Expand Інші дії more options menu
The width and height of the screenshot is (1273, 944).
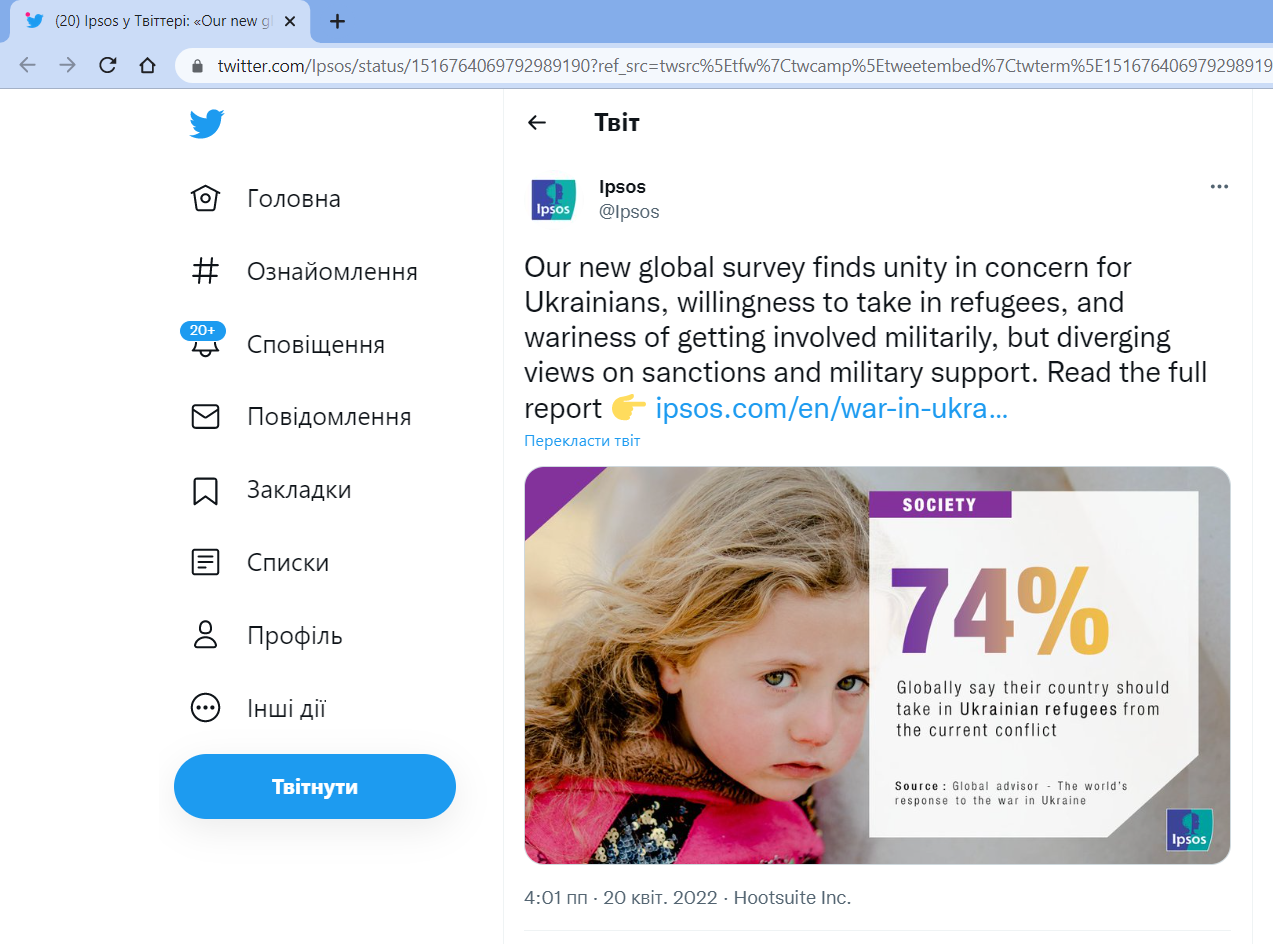[205, 708]
